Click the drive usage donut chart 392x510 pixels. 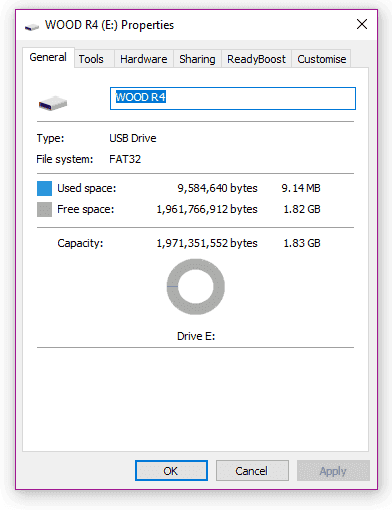196,287
